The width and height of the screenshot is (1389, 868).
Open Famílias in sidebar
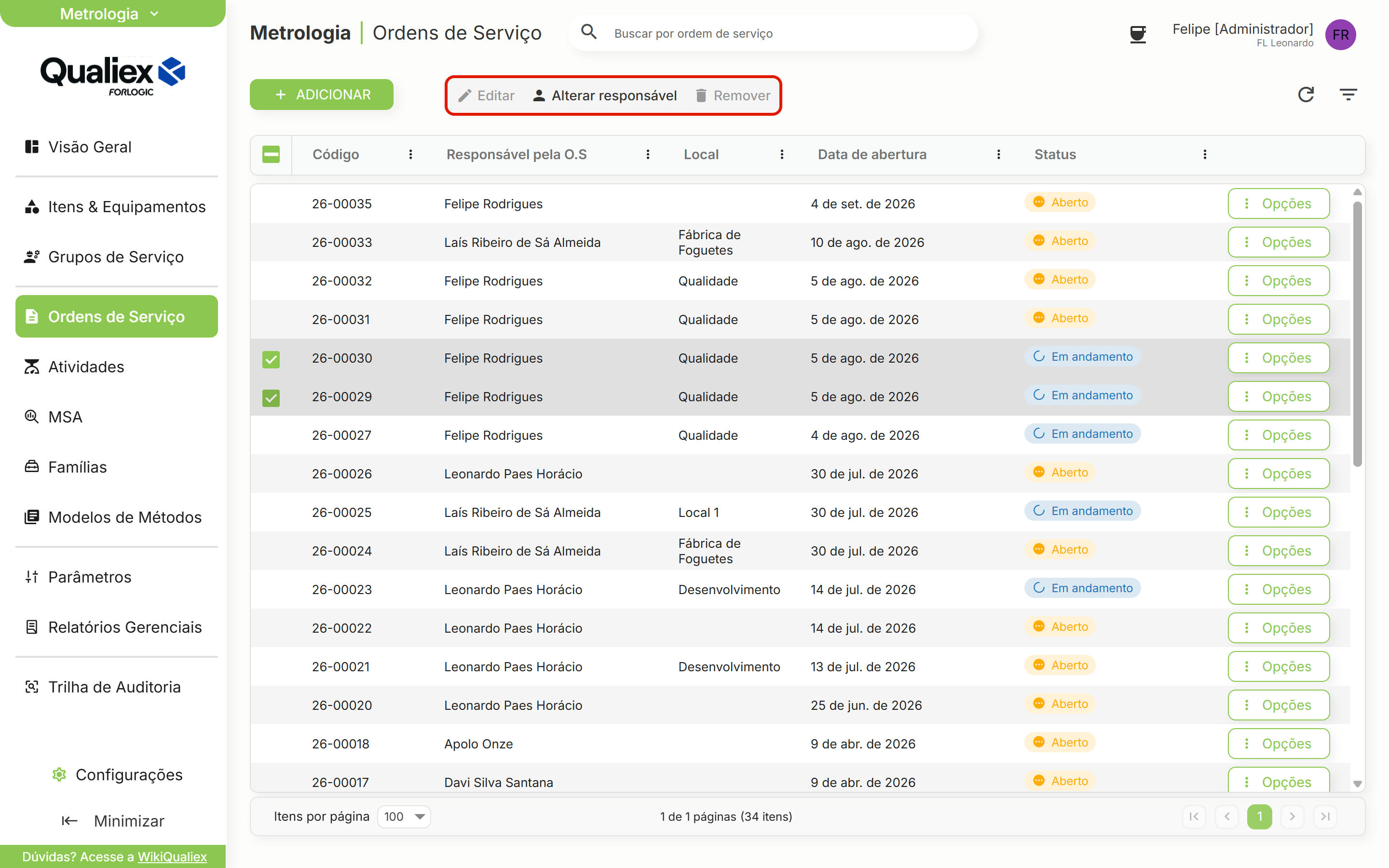117,467
